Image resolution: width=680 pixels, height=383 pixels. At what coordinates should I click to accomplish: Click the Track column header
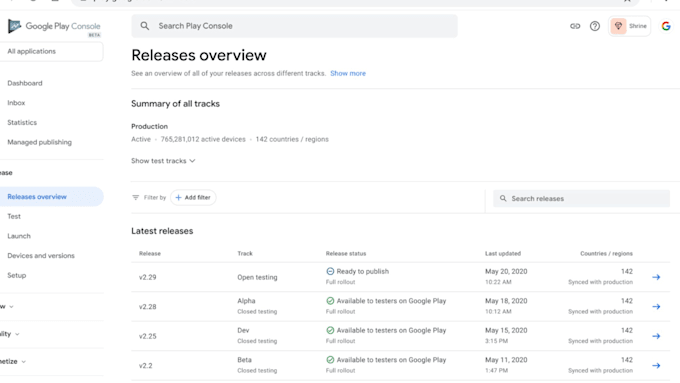[245, 253]
